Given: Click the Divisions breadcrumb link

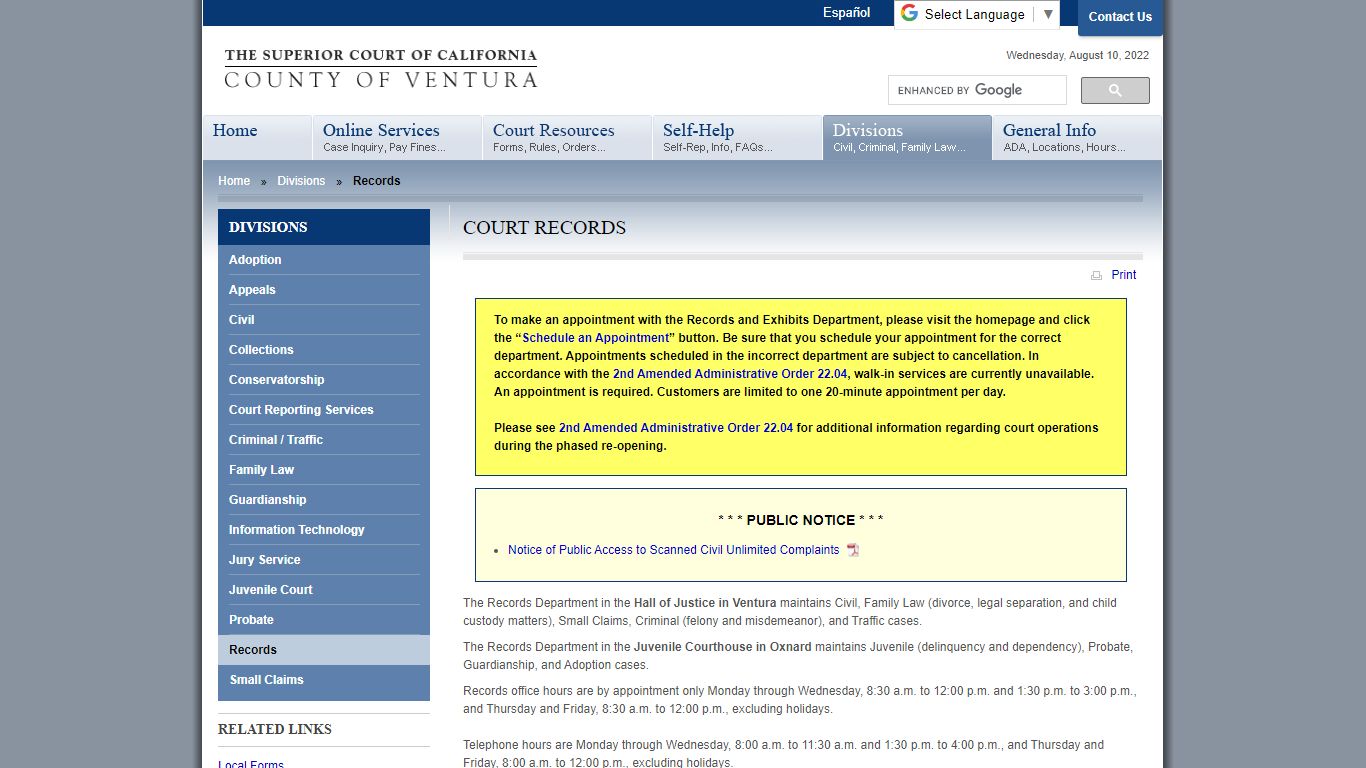Looking at the screenshot, I should click(301, 181).
